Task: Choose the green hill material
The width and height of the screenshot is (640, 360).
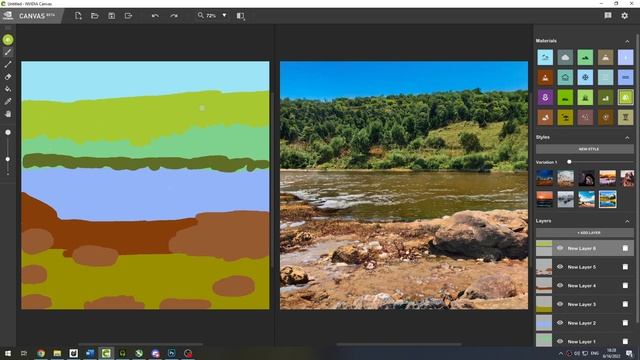Action: pyautogui.click(x=585, y=58)
